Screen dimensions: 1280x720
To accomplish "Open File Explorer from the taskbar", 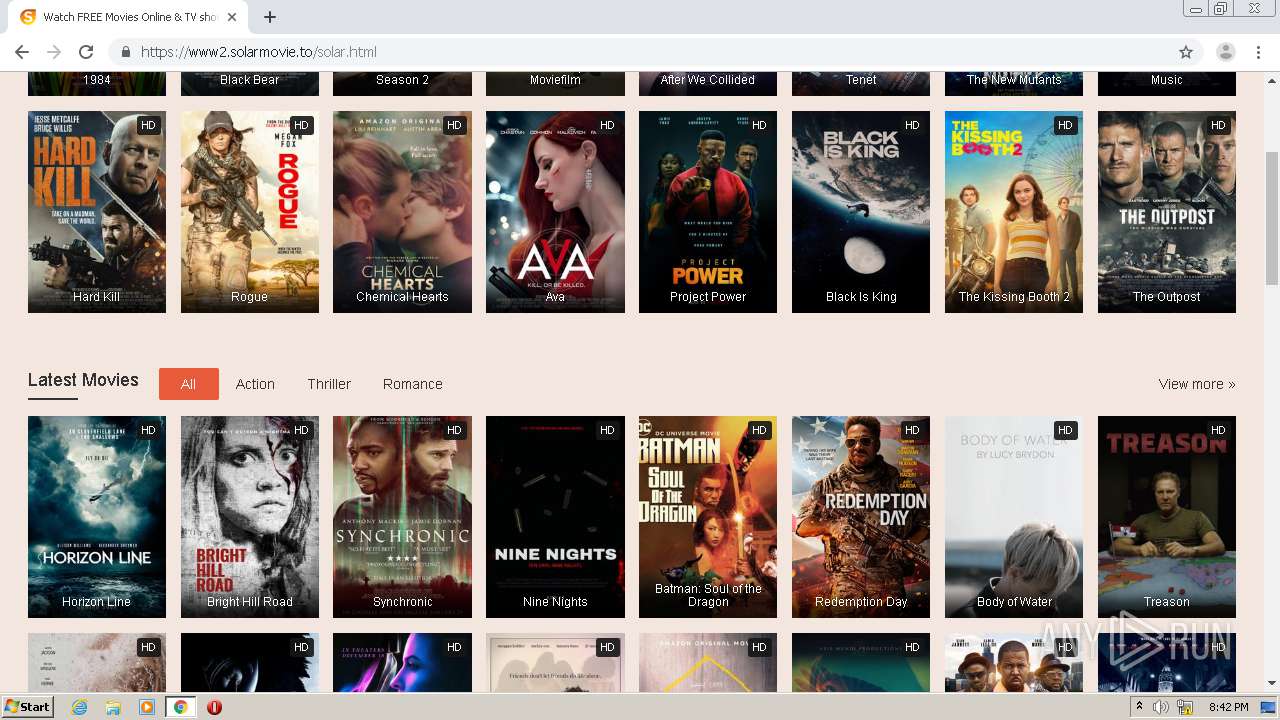I will (113, 707).
